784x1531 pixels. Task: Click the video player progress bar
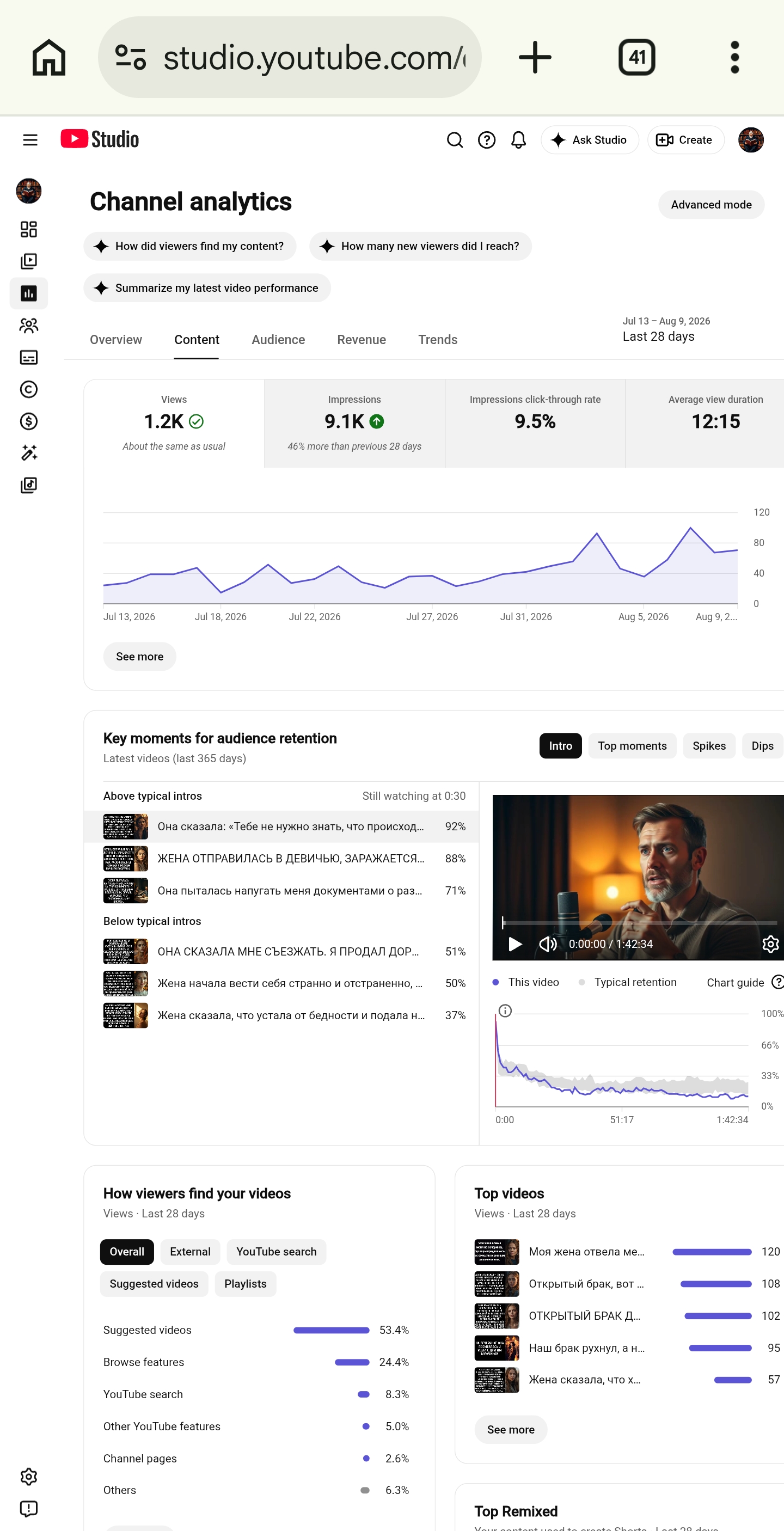click(639, 923)
